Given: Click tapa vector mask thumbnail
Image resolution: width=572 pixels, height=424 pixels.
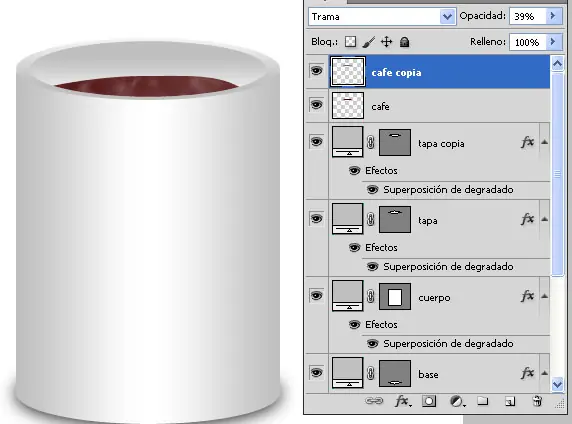Looking at the screenshot, I should click(395, 219).
